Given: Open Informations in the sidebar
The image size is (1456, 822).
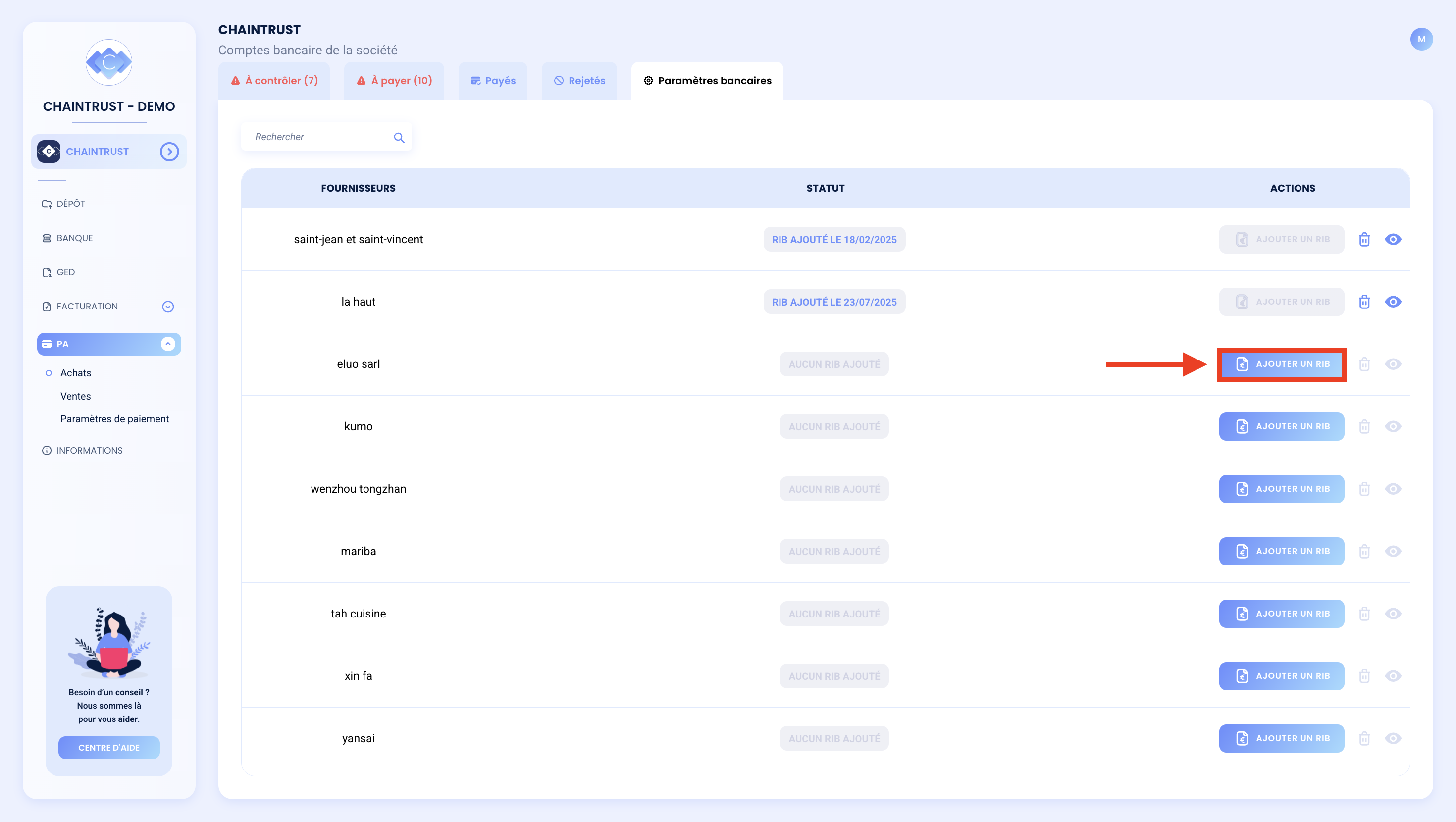Looking at the screenshot, I should point(83,451).
